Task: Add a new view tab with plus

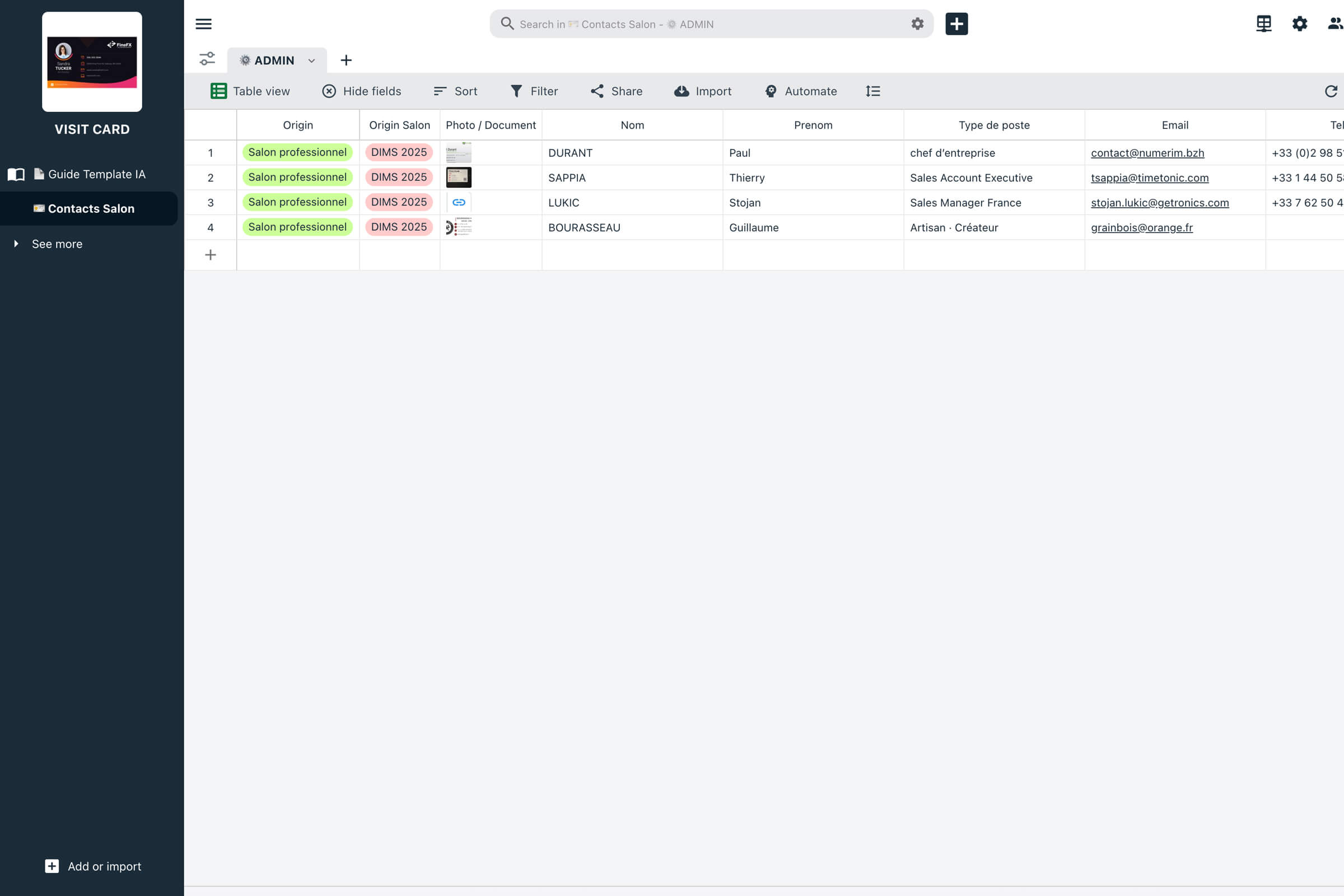Action: pyautogui.click(x=346, y=60)
